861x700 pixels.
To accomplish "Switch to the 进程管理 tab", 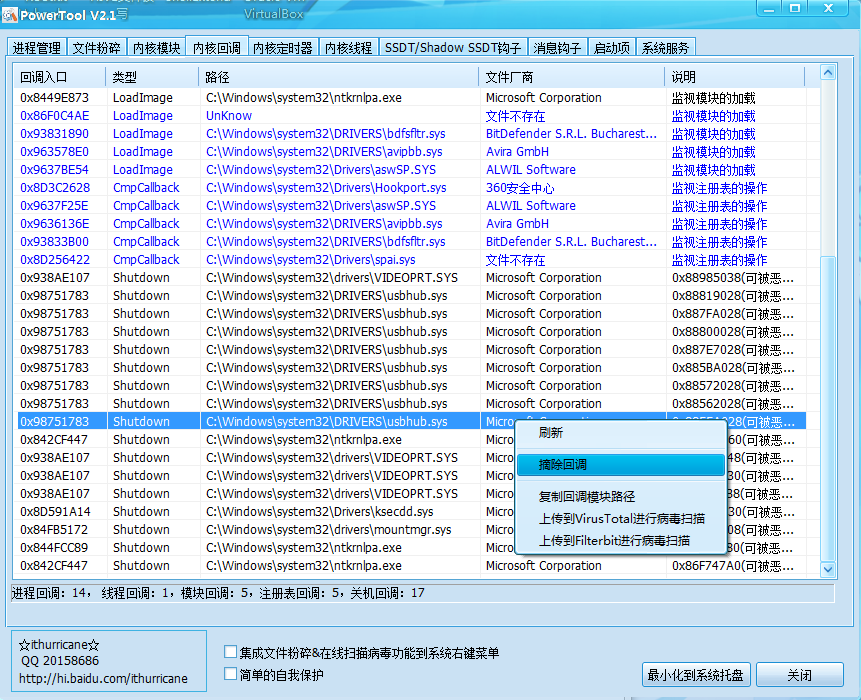I will [x=37, y=48].
